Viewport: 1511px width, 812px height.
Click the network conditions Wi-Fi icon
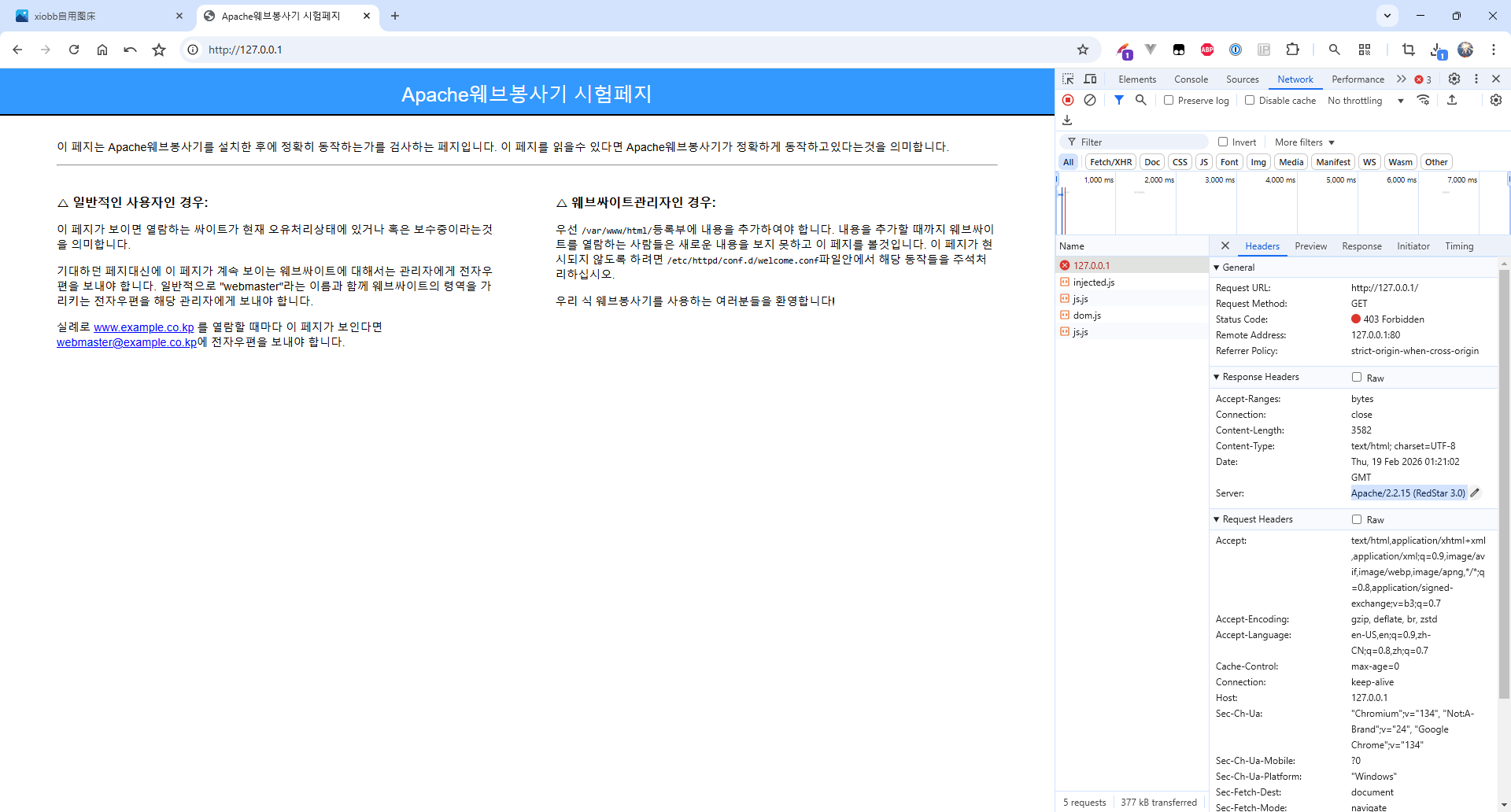click(1423, 100)
